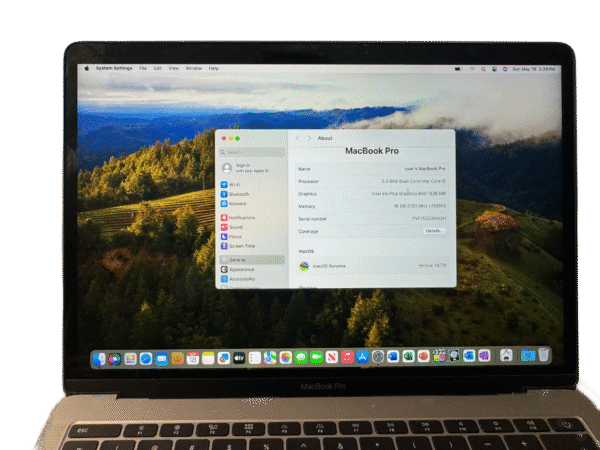Click the Graphics value text

click(409, 194)
